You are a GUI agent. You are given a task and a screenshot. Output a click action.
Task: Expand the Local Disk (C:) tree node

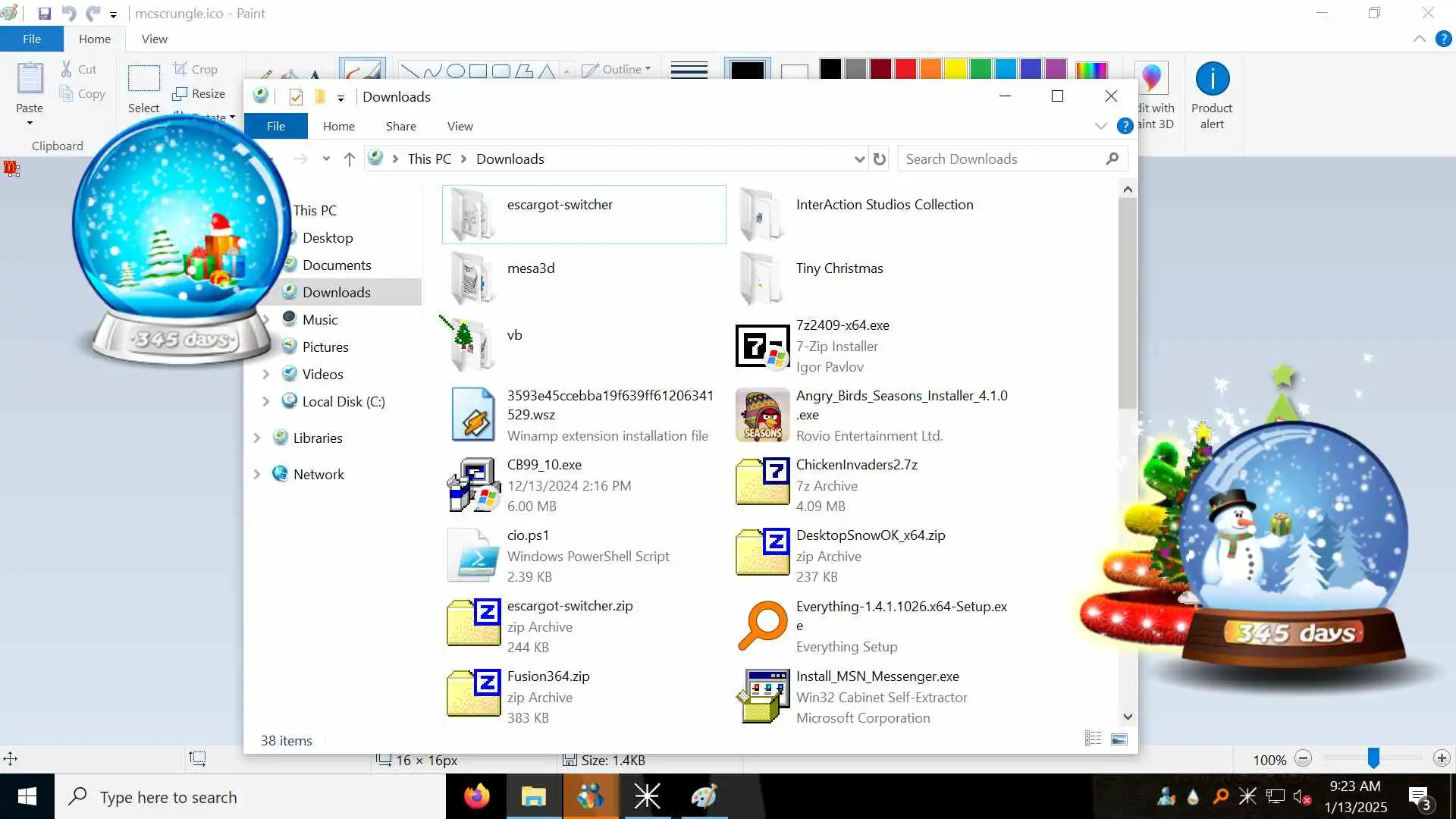[265, 402]
